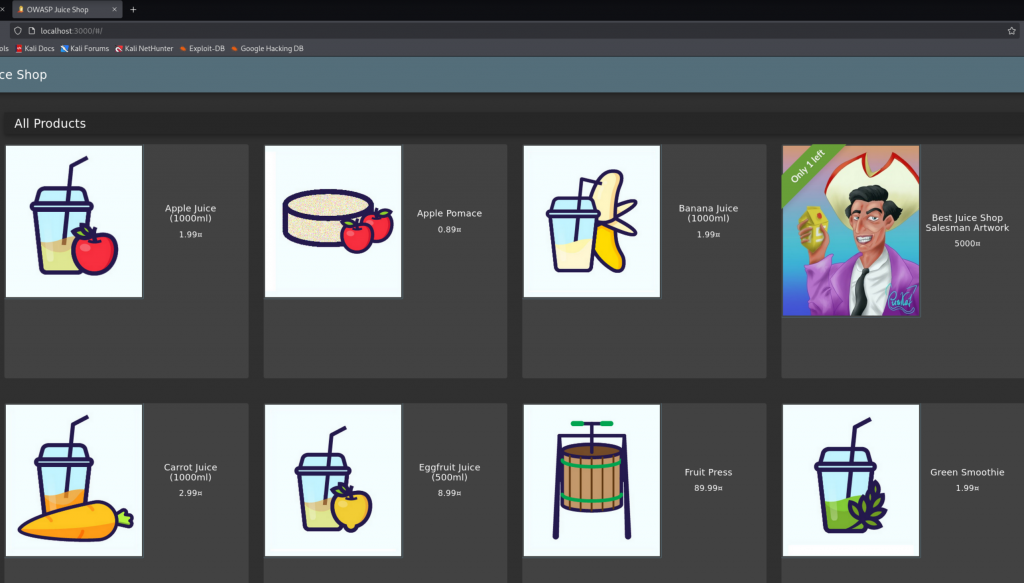The image size is (1024, 583).
Task: Click the 'Banana Juice (1000ml)' product name
Action: [x=709, y=213]
